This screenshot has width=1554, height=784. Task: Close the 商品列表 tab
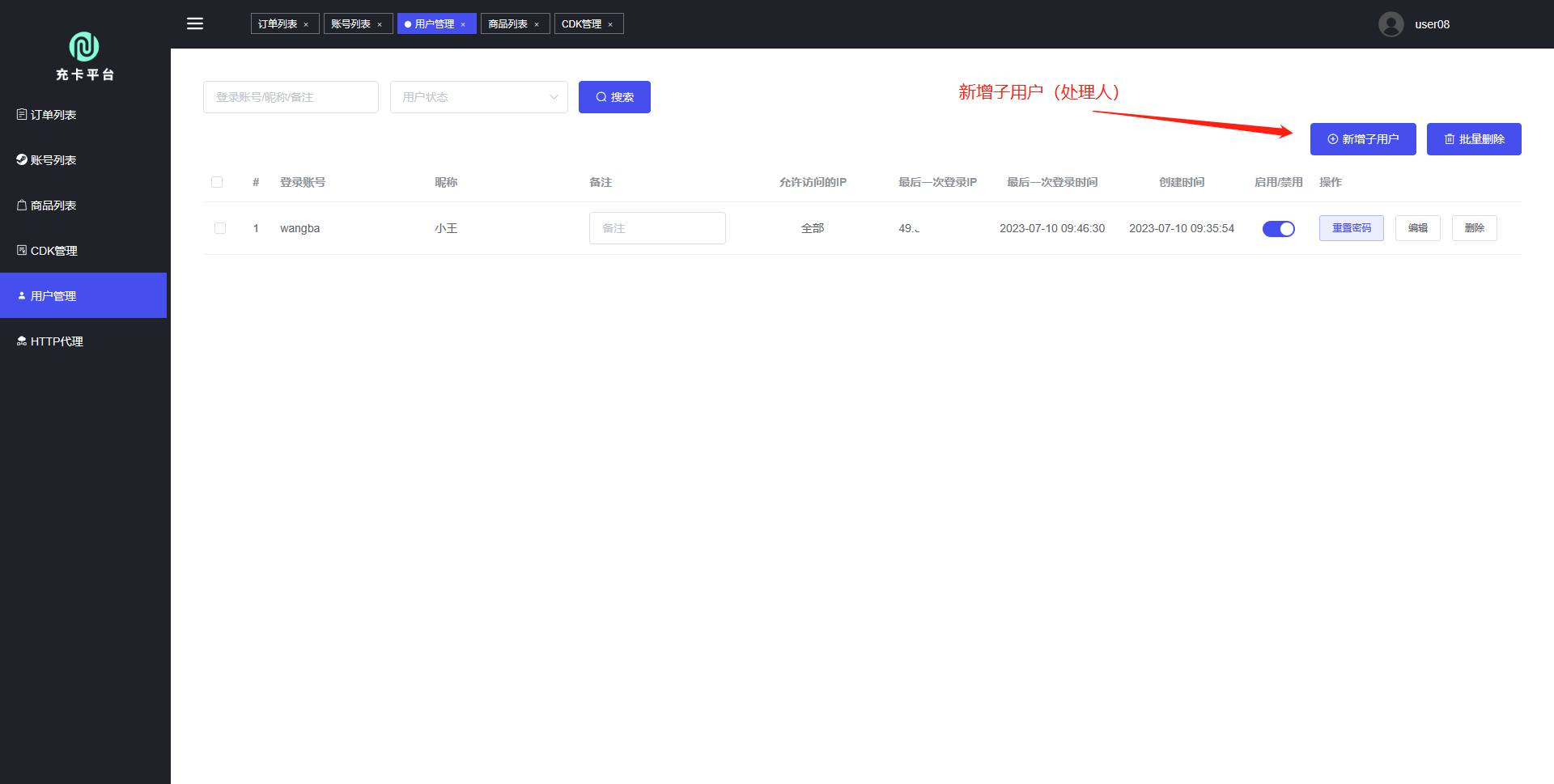click(x=537, y=24)
